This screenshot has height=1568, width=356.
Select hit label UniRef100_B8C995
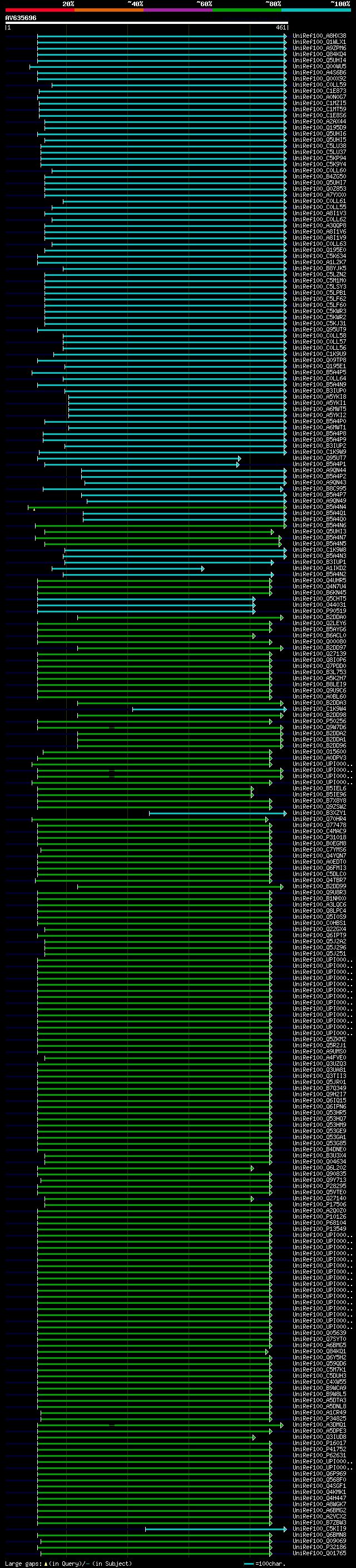(319, 489)
